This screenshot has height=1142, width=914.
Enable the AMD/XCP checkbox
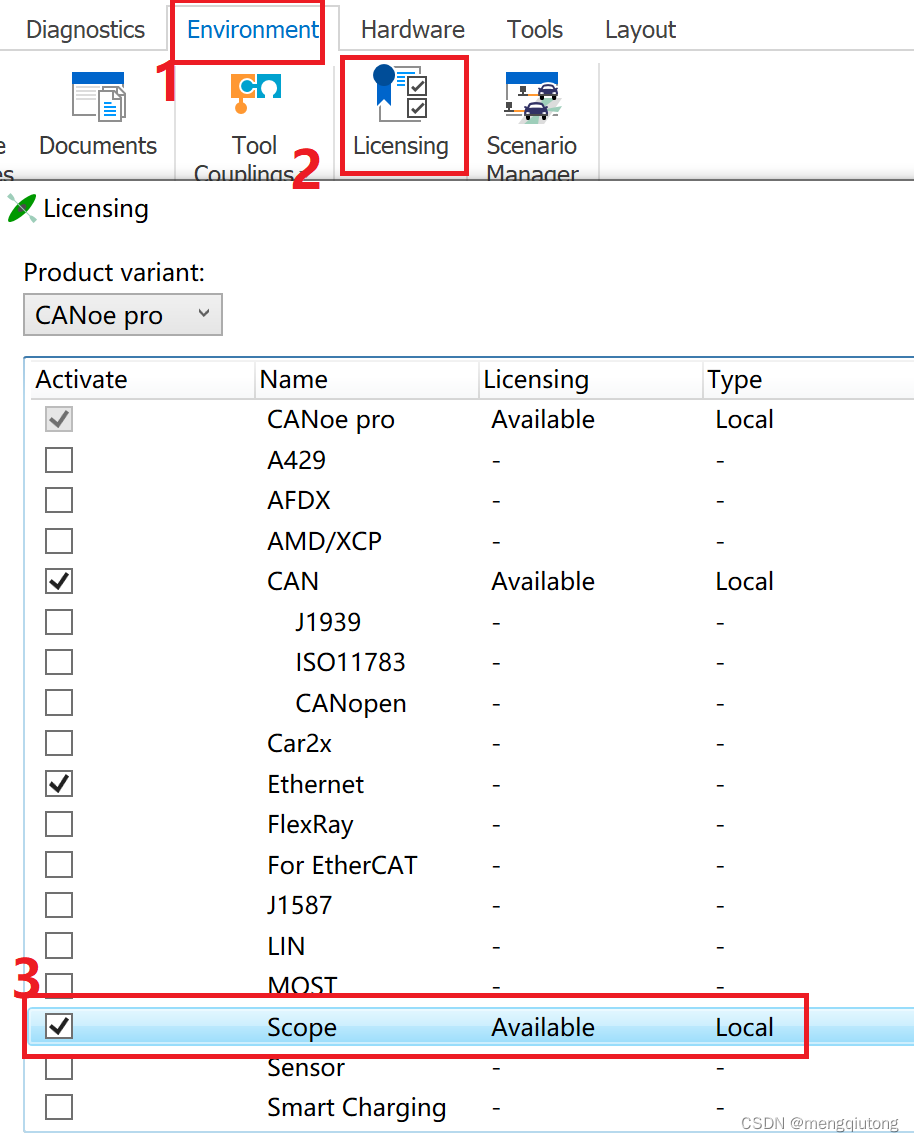[x=59, y=541]
